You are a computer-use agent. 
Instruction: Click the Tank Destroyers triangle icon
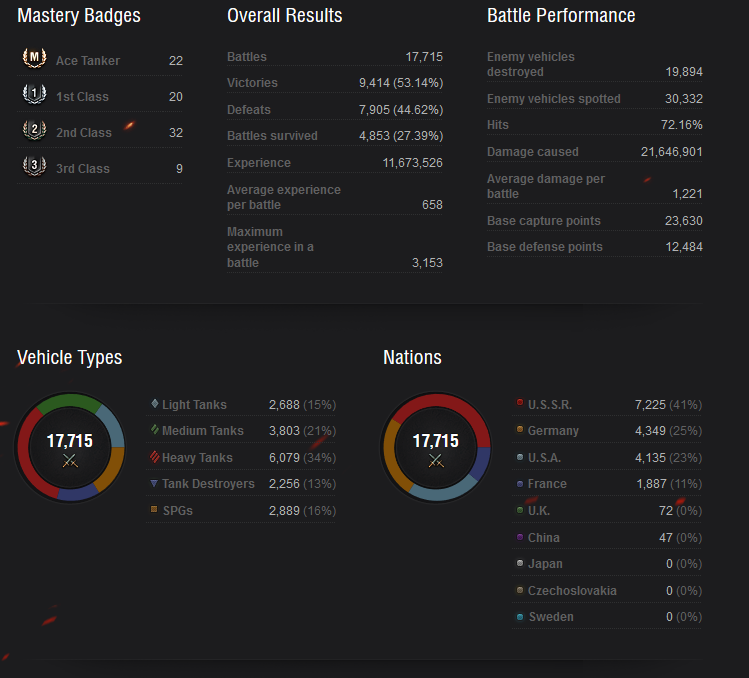154,484
